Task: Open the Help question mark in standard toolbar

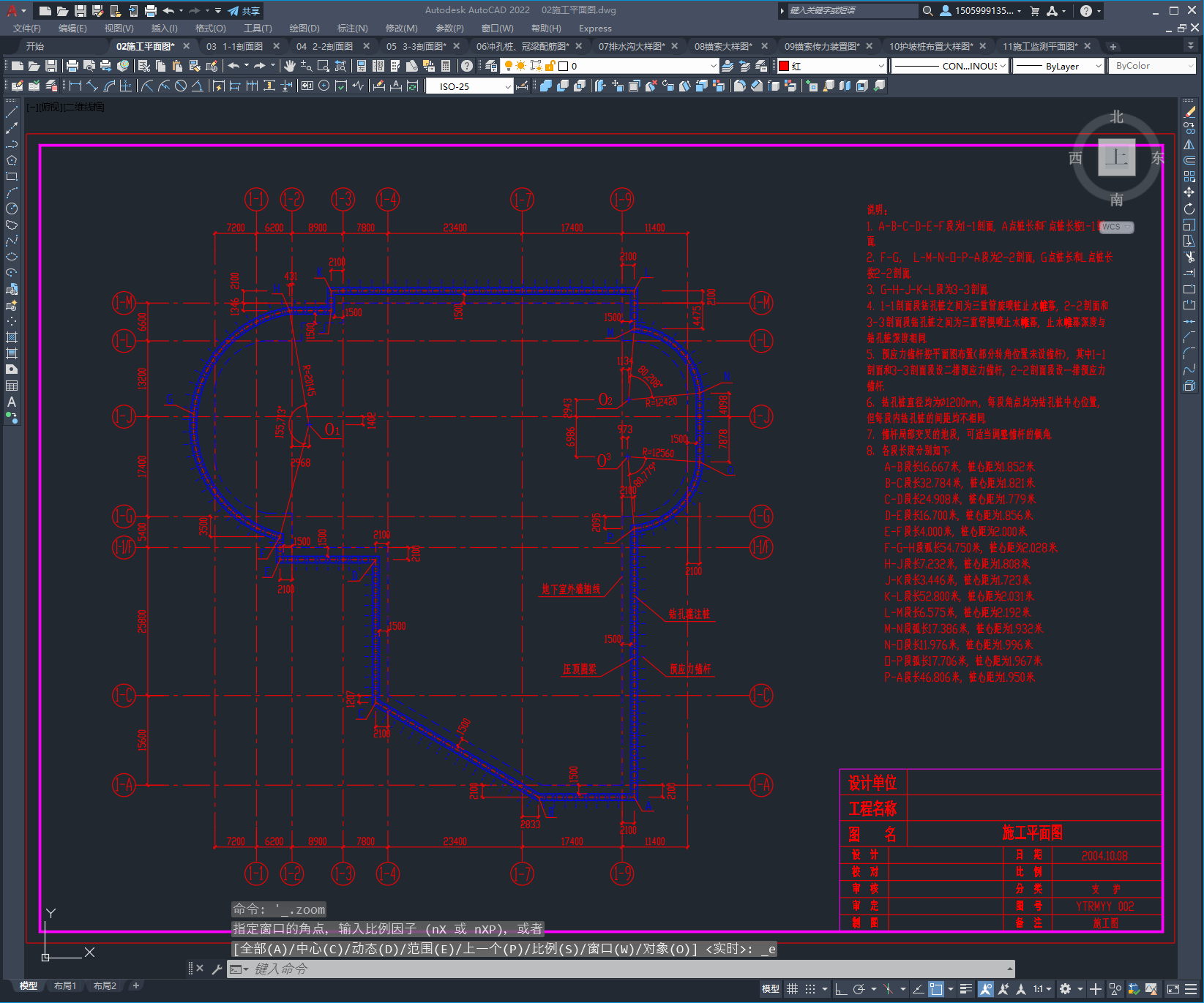Action: 467,66
